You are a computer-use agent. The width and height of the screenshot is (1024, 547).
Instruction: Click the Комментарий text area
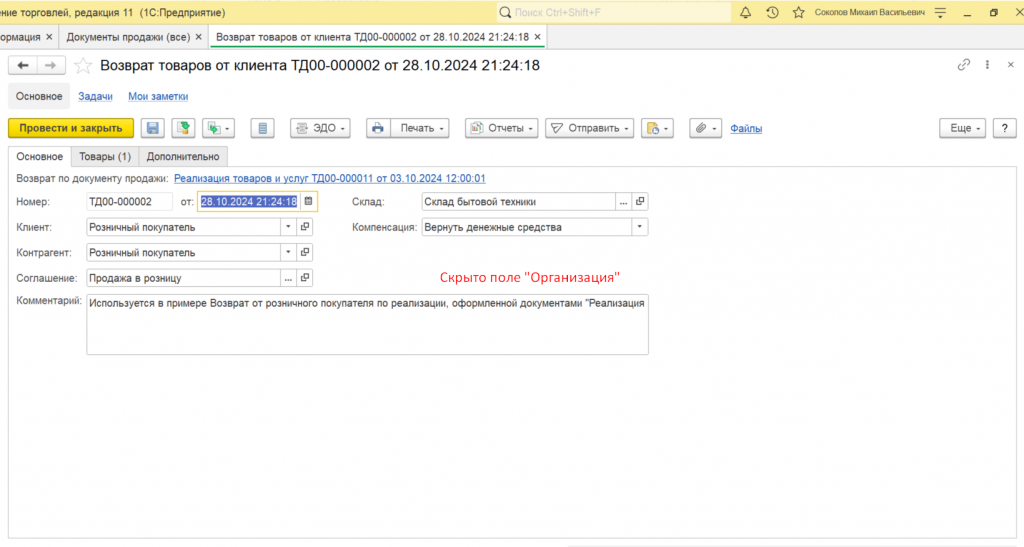tap(368, 324)
